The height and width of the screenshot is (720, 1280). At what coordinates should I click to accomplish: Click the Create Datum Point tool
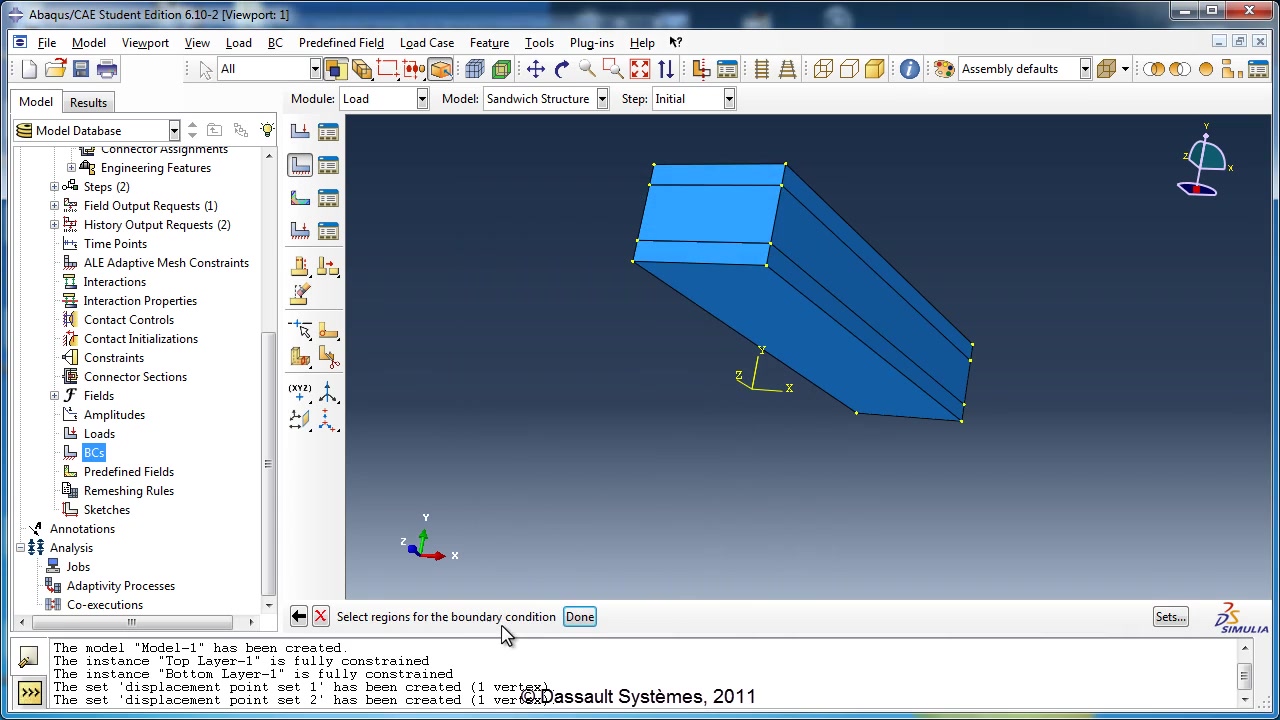(300, 392)
